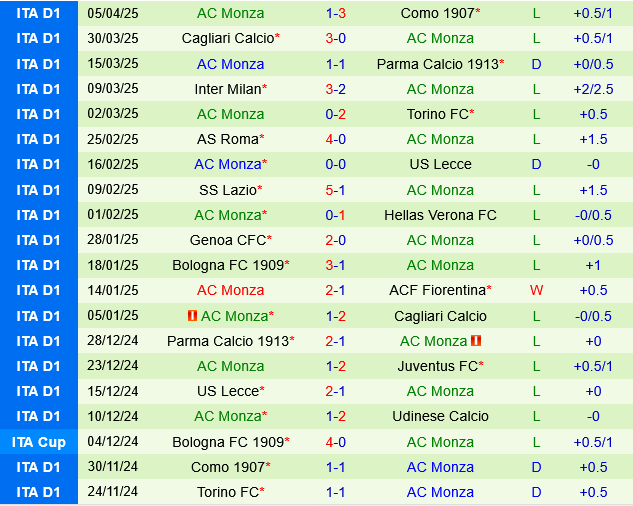The width and height of the screenshot is (633, 506).
Task: Click the W result on 14/01/25 row
Action: [536, 290]
